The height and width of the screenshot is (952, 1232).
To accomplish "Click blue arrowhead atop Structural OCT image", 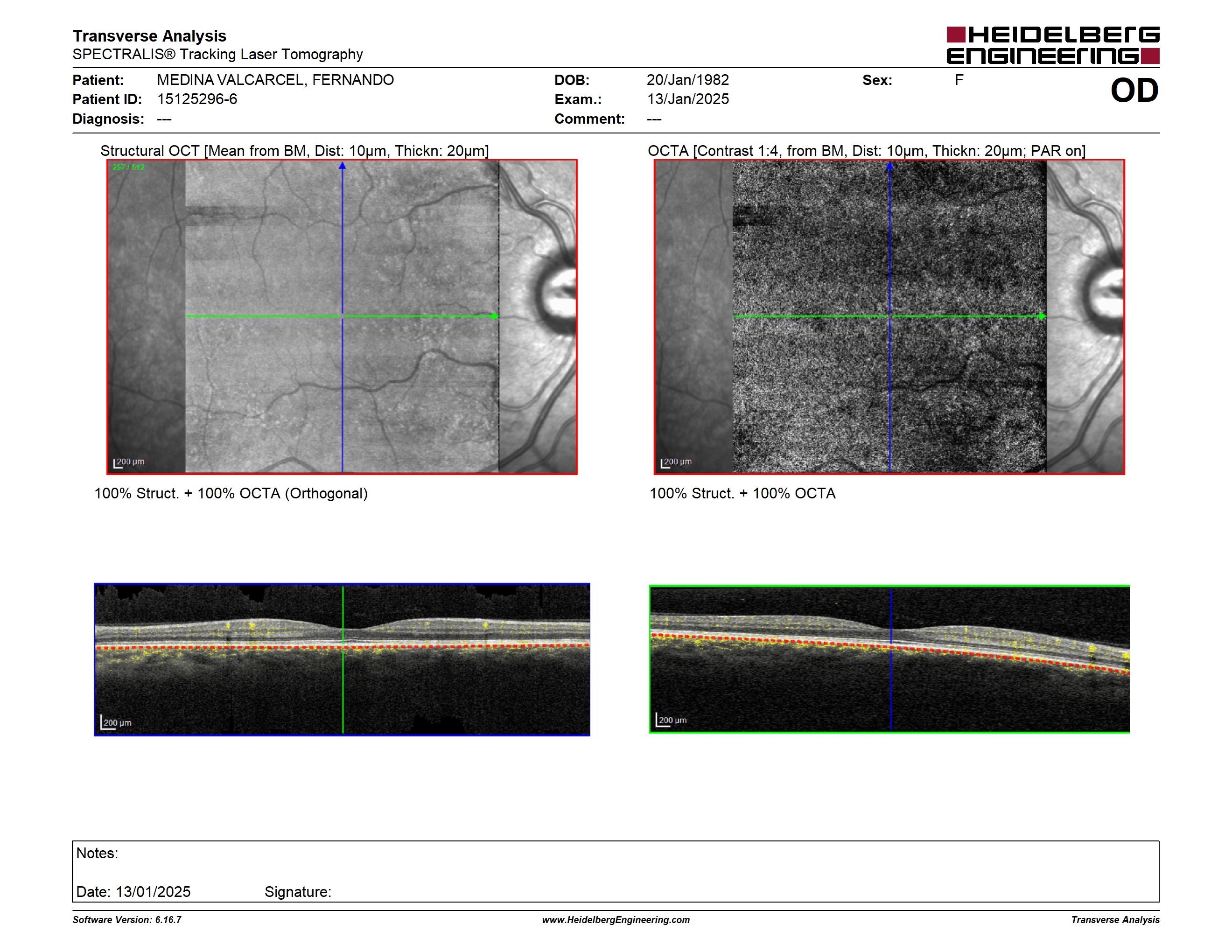I will (x=342, y=166).
